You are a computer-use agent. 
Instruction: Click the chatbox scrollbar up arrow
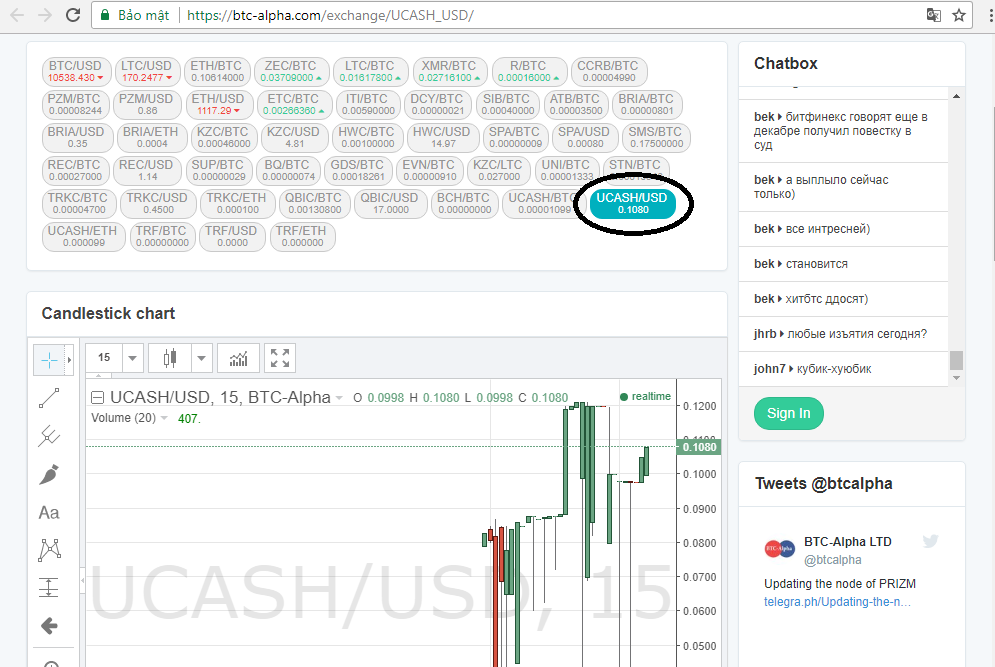956,96
